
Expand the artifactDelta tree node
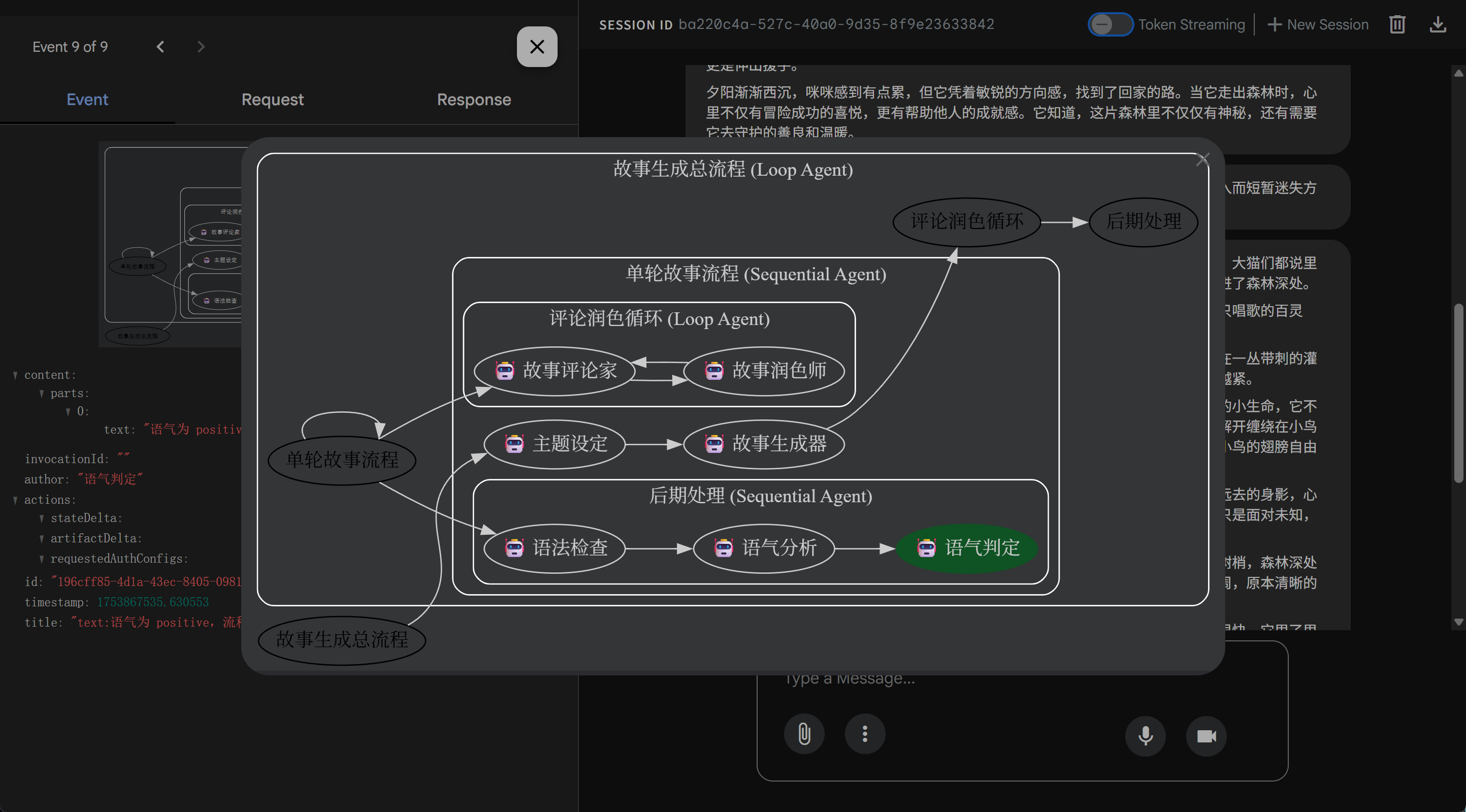tap(42, 539)
